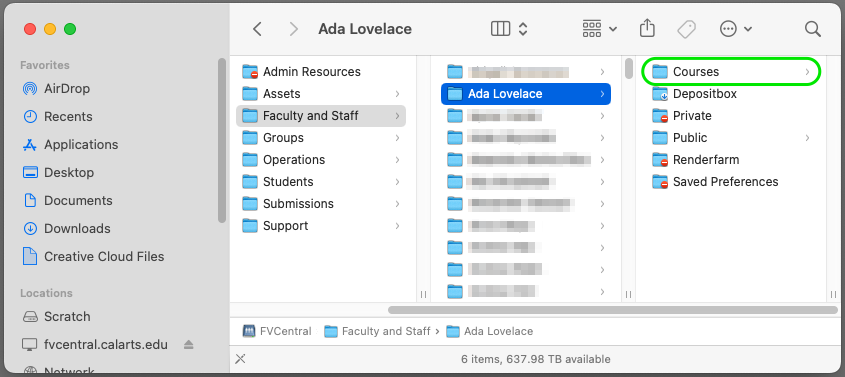The image size is (845, 377).
Task: Click the '6 items, 637.98 TB available' text
Action: [536, 359]
